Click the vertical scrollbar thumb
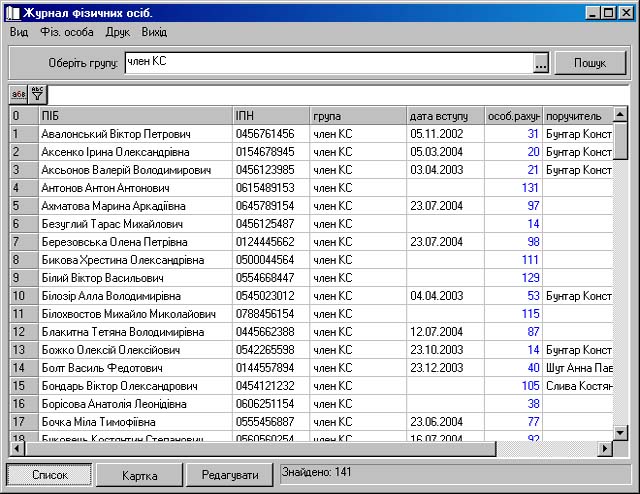The width and height of the screenshot is (640, 494). [x=620, y=141]
